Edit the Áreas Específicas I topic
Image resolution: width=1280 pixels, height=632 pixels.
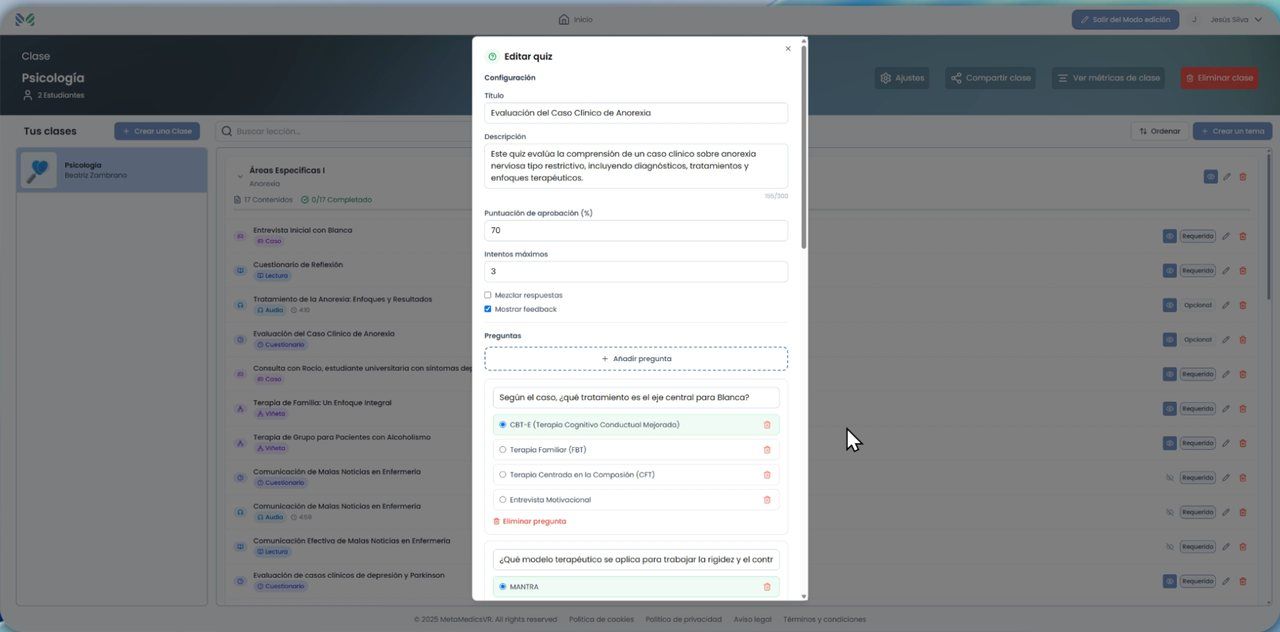(1227, 177)
